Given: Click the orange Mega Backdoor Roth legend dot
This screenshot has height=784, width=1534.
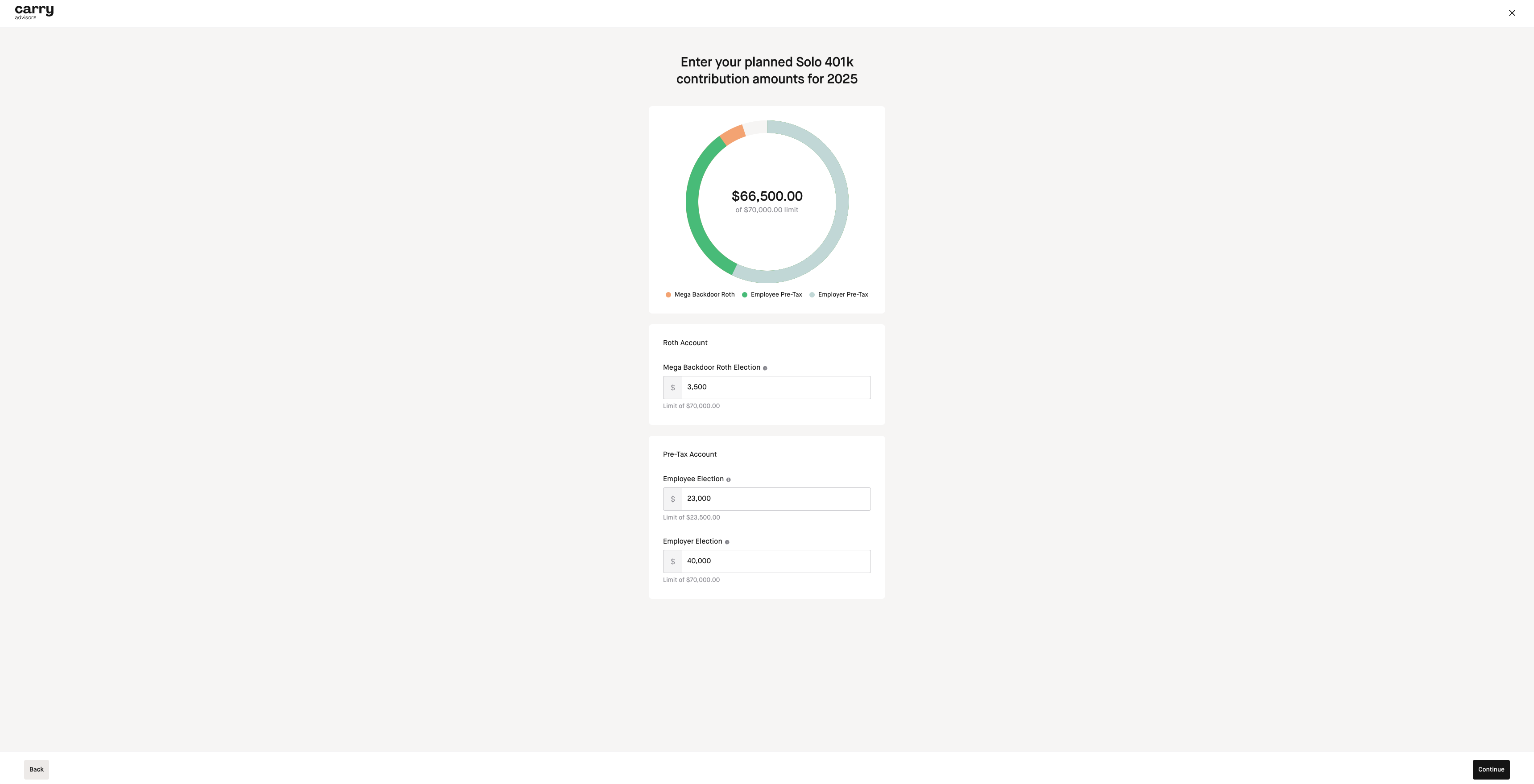Looking at the screenshot, I should click(x=668, y=295).
